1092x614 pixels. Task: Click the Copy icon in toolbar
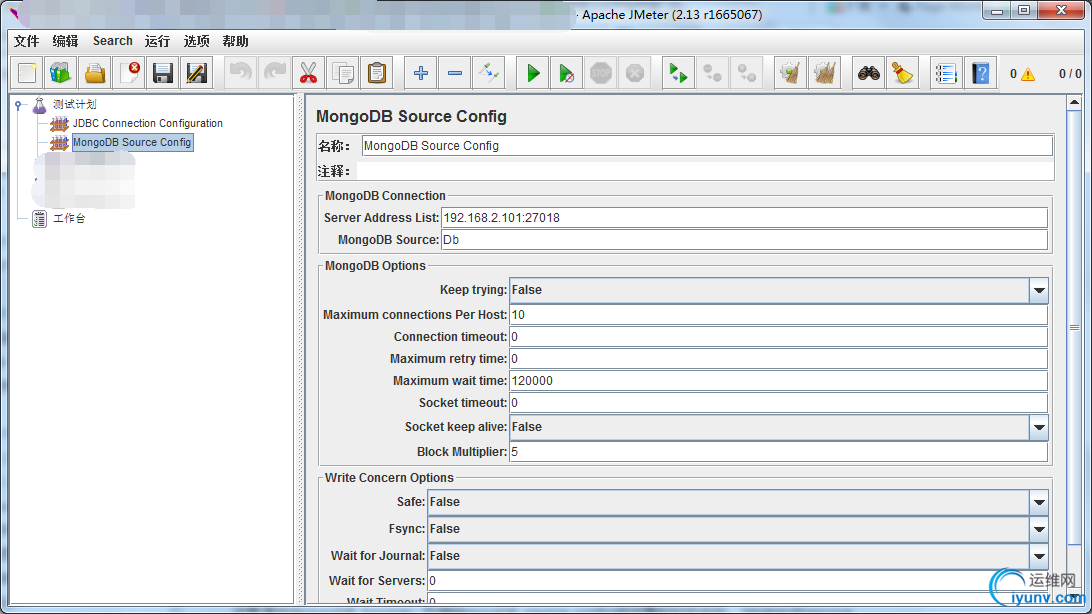(x=343, y=73)
